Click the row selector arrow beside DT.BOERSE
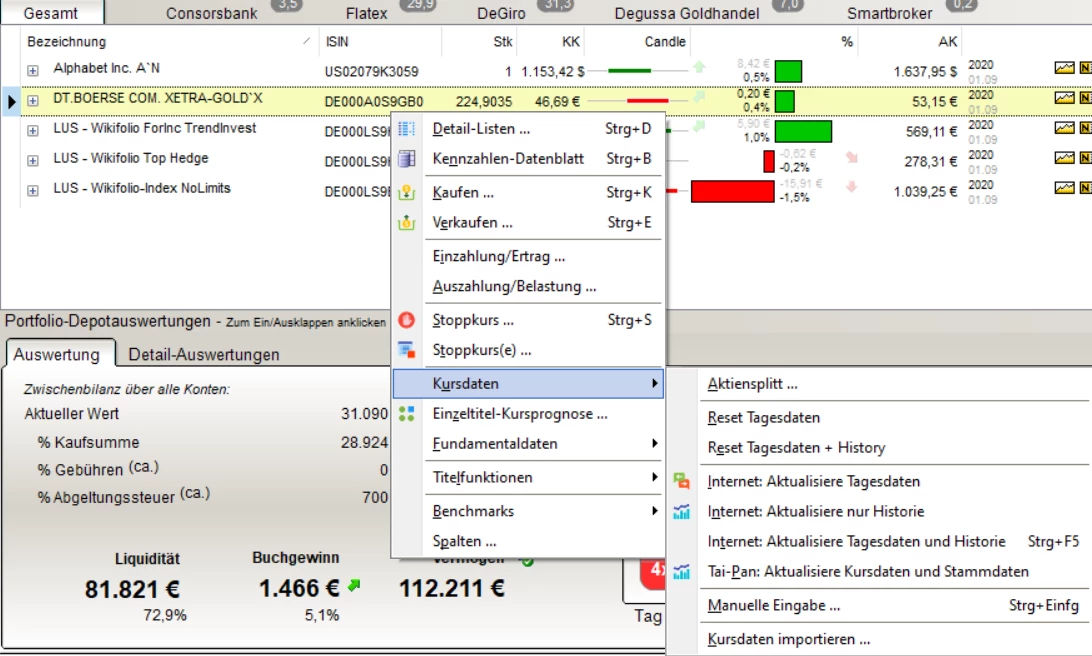 point(11,102)
